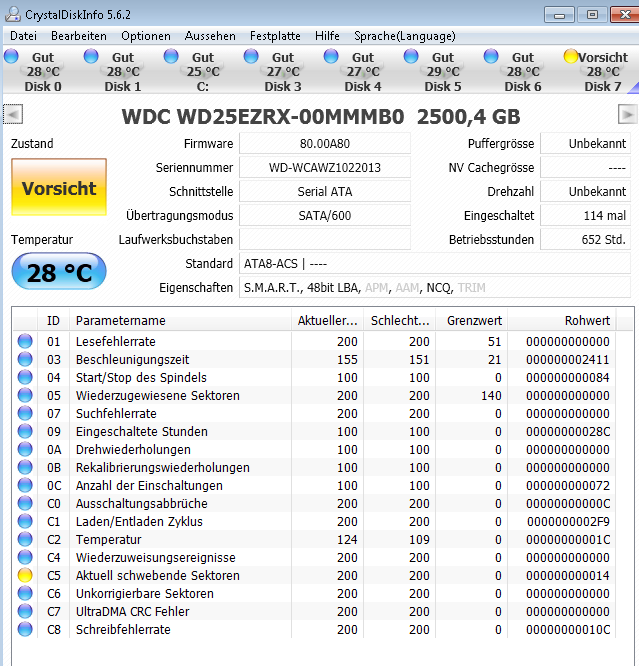Click status orb of Schreibfehlerrate row
This screenshot has width=639, height=666.
click(25, 629)
